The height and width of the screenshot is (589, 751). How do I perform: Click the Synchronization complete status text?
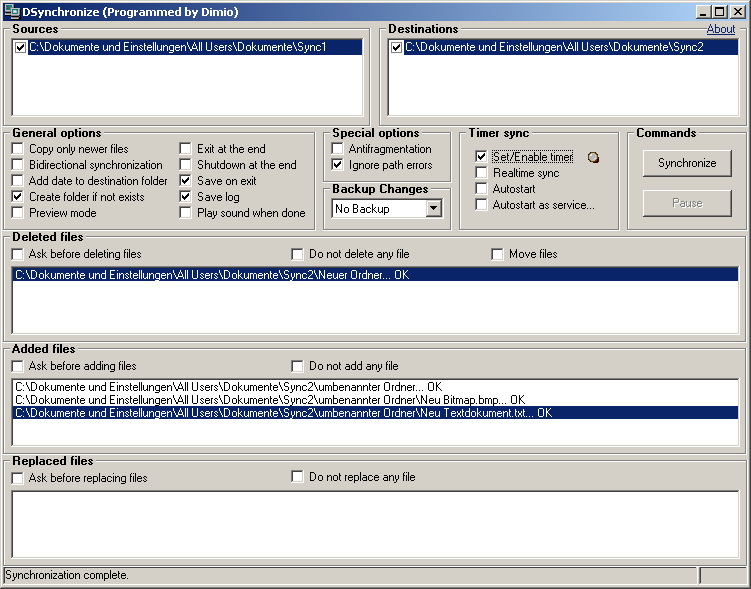tap(67, 575)
